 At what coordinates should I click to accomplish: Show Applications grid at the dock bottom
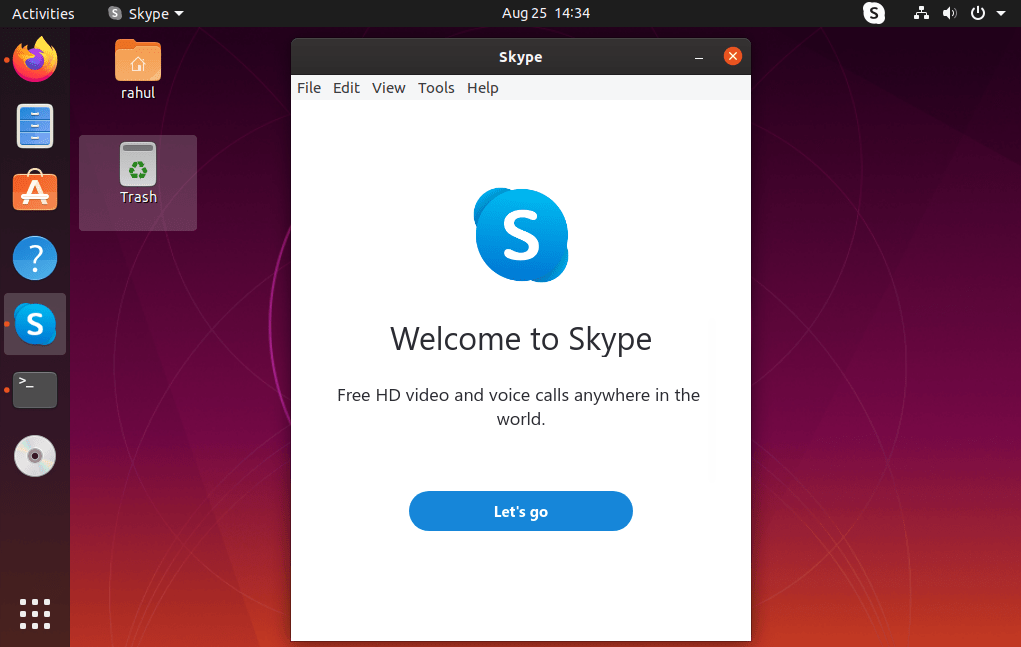pos(35,614)
